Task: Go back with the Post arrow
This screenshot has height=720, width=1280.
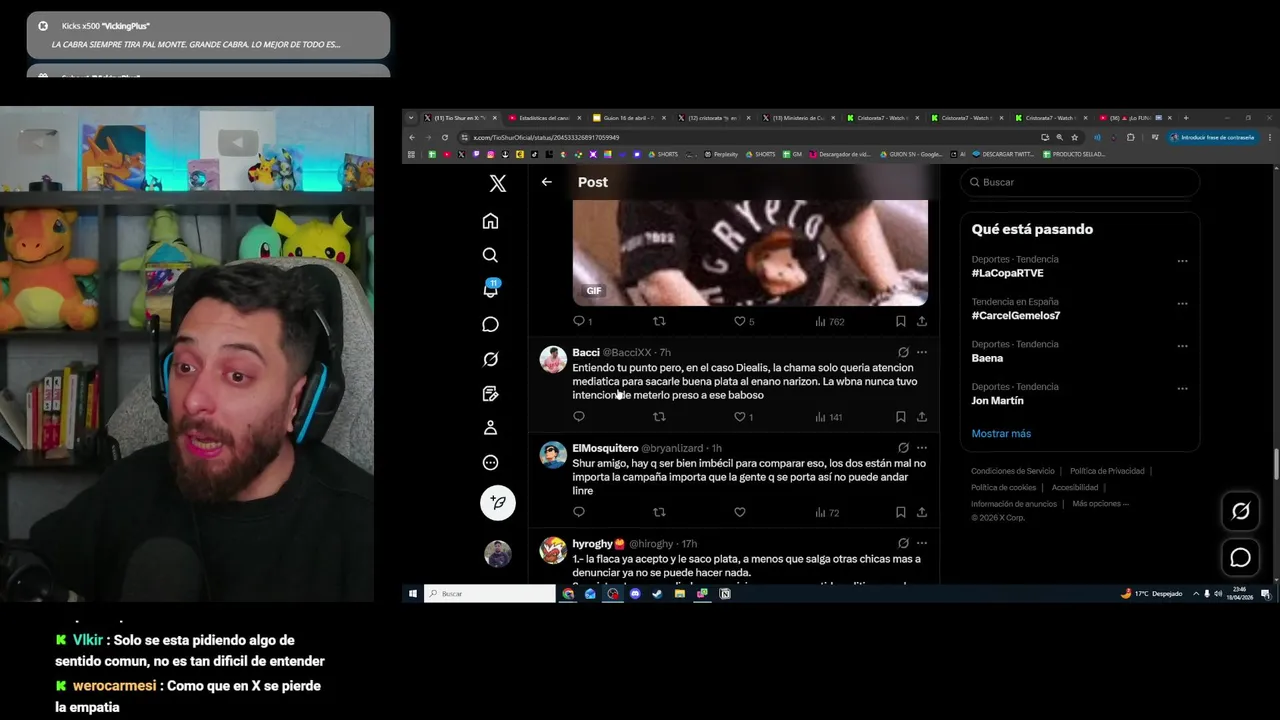Action: (x=546, y=182)
